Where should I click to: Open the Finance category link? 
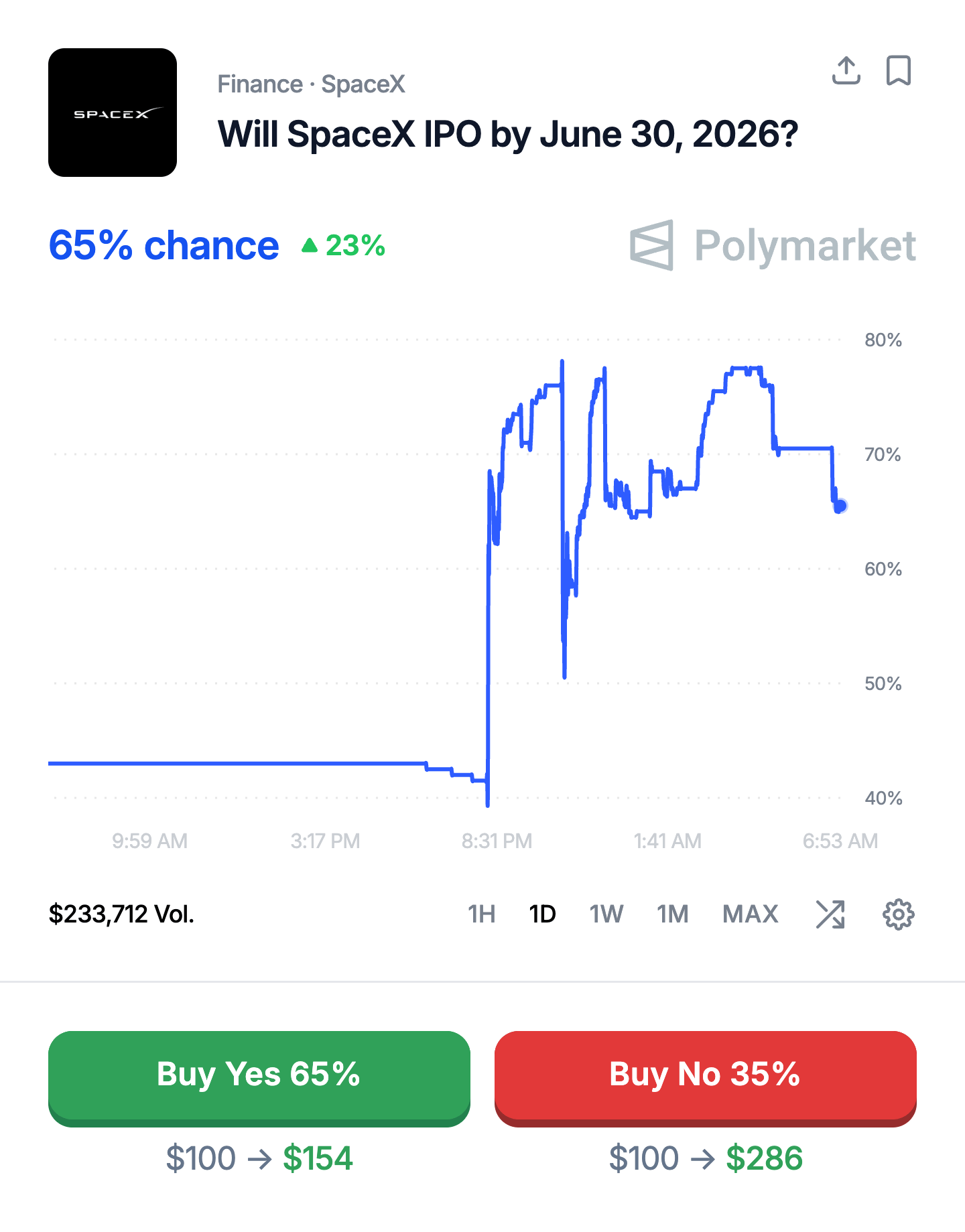click(260, 84)
